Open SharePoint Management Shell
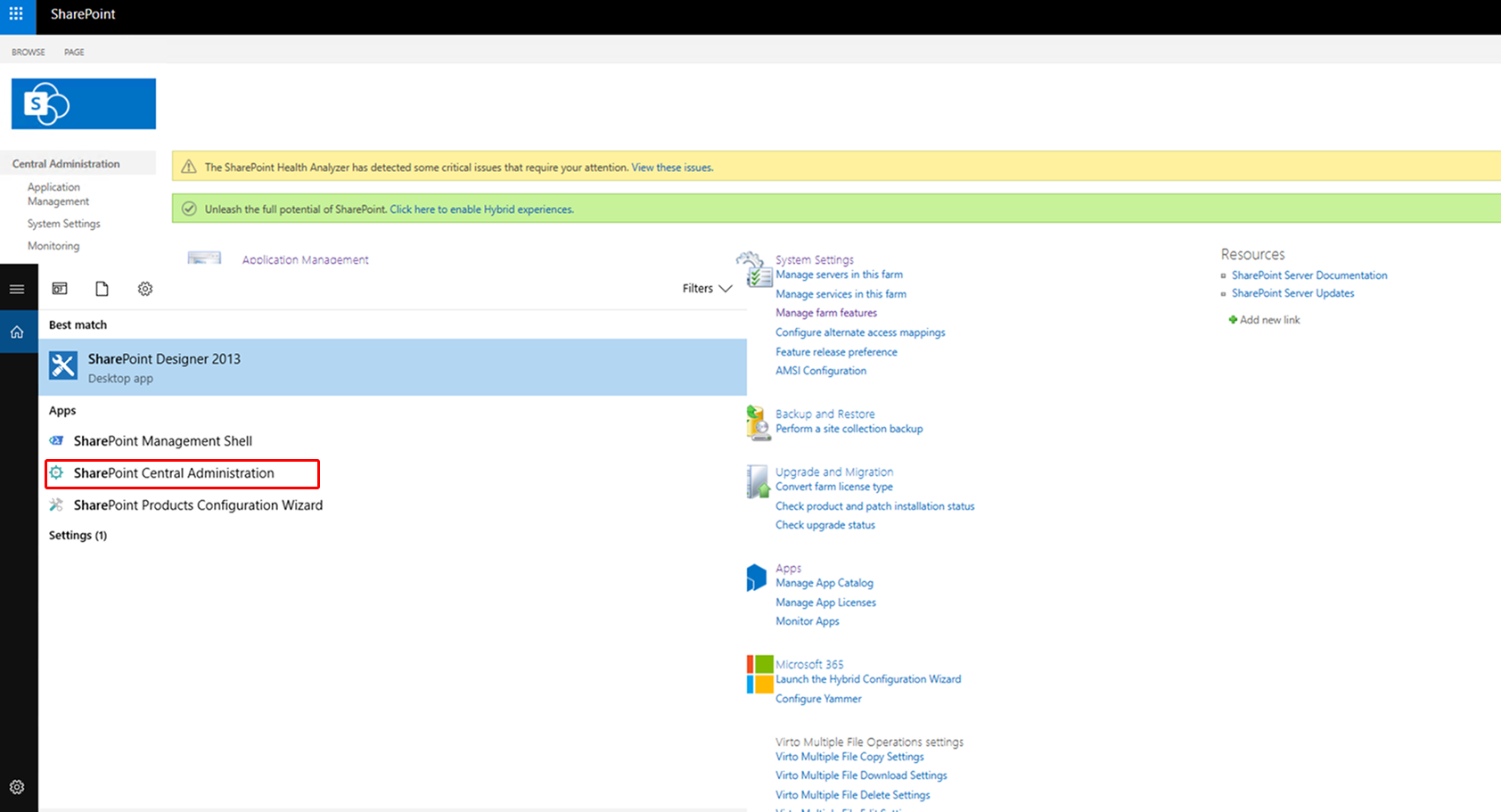 [x=161, y=440]
